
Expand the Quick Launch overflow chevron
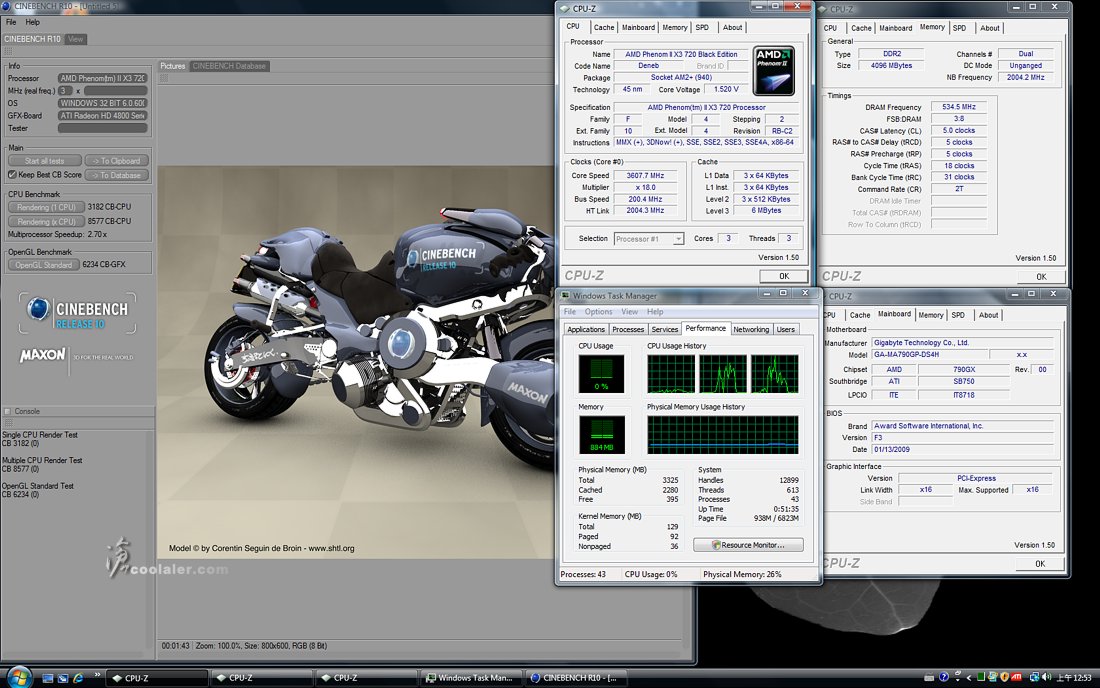[x=97, y=675]
